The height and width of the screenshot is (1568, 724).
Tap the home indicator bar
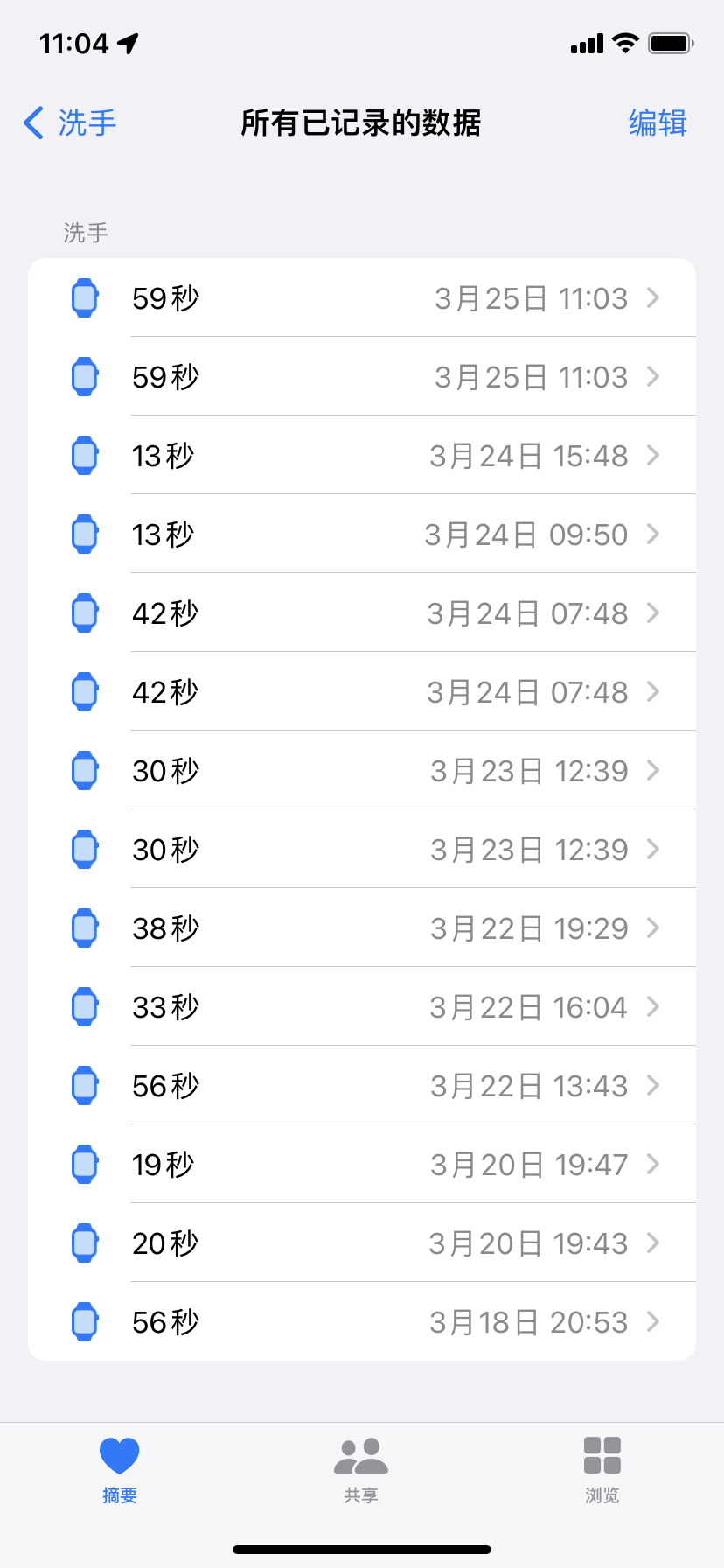[x=362, y=1549]
